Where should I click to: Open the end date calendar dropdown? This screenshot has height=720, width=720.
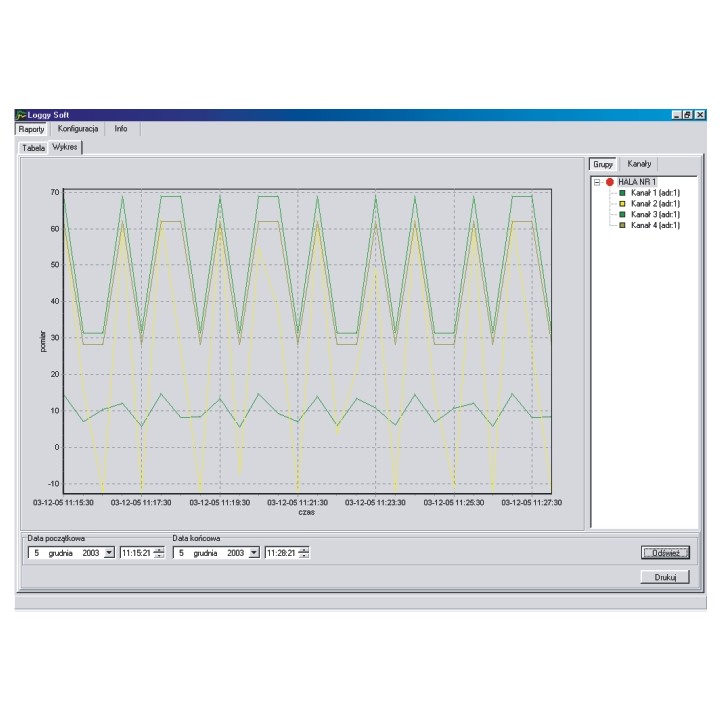pos(254,553)
